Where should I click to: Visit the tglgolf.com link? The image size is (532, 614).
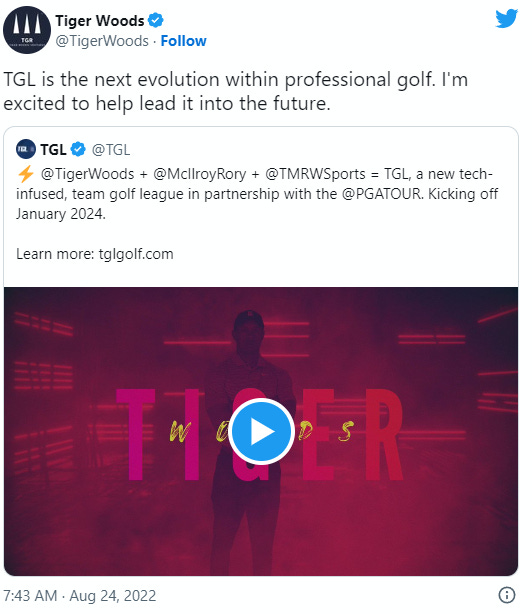pos(136,254)
